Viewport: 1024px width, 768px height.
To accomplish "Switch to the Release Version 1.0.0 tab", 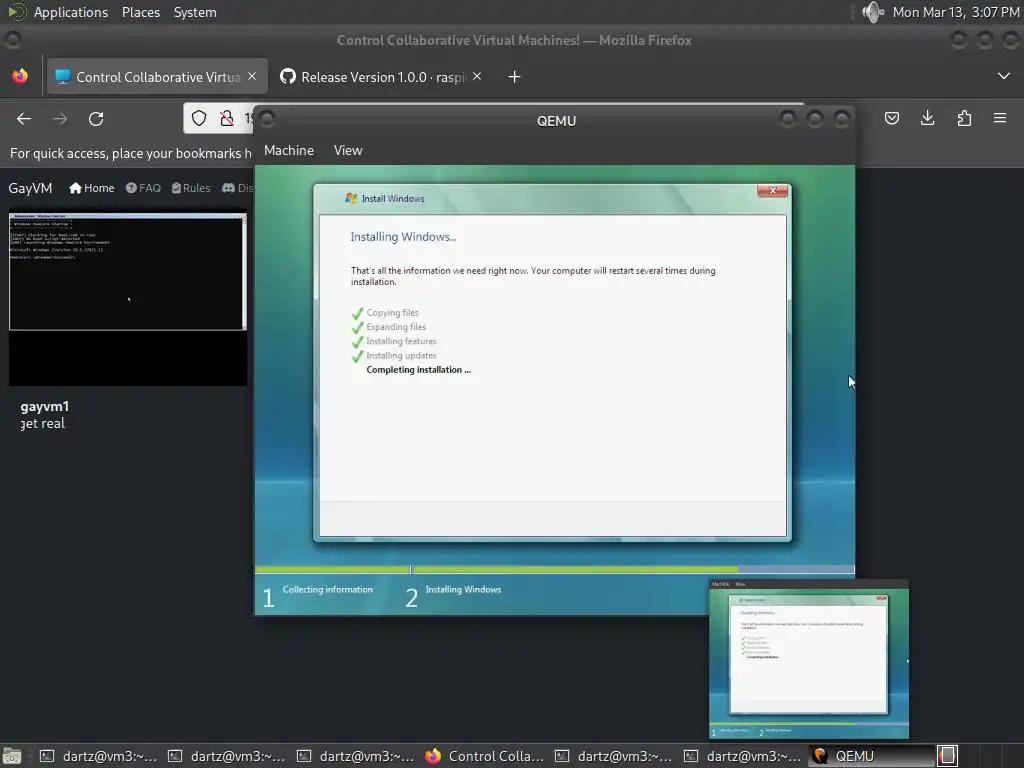I will click(382, 77).
